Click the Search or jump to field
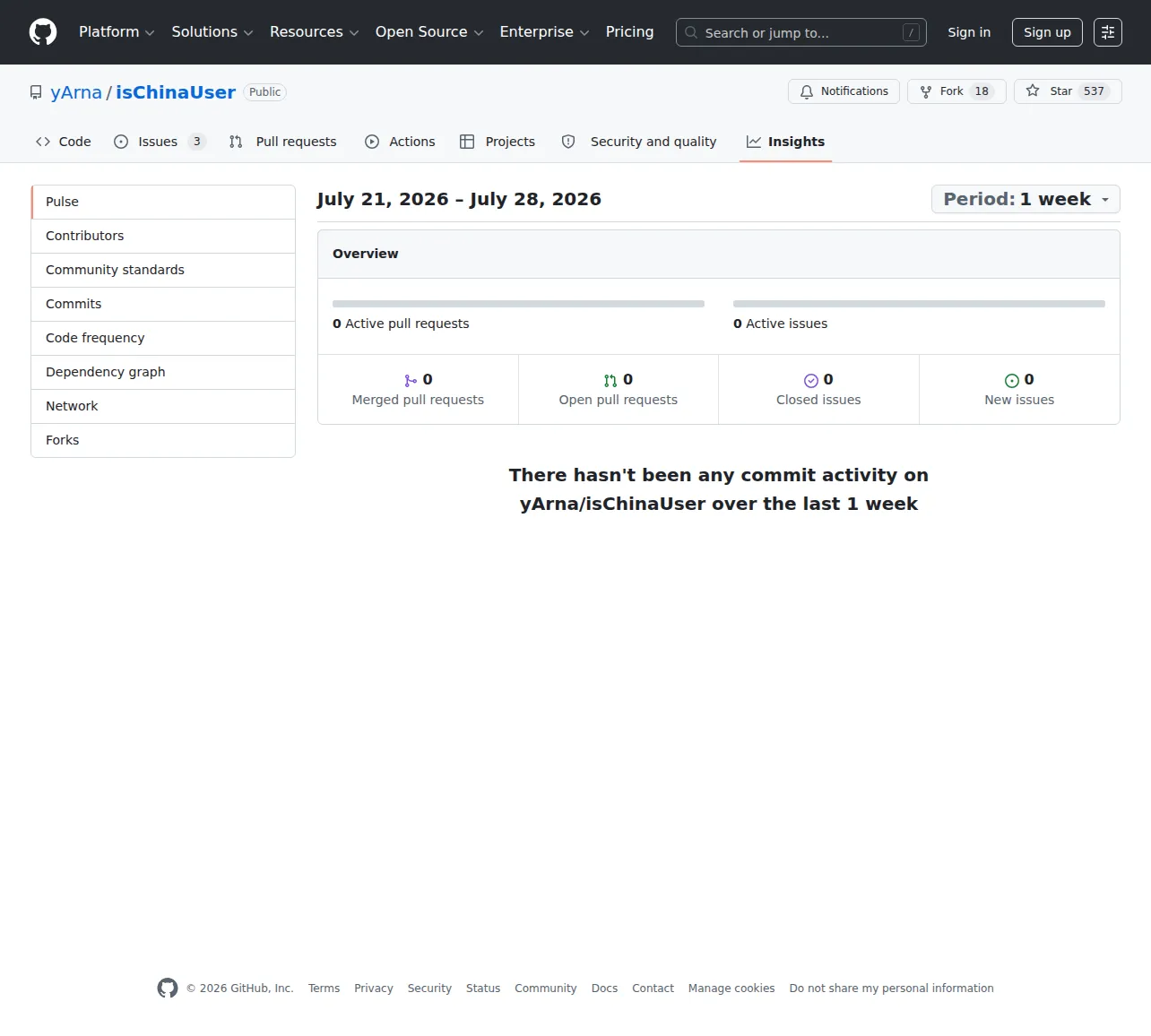 coord(801,32)
